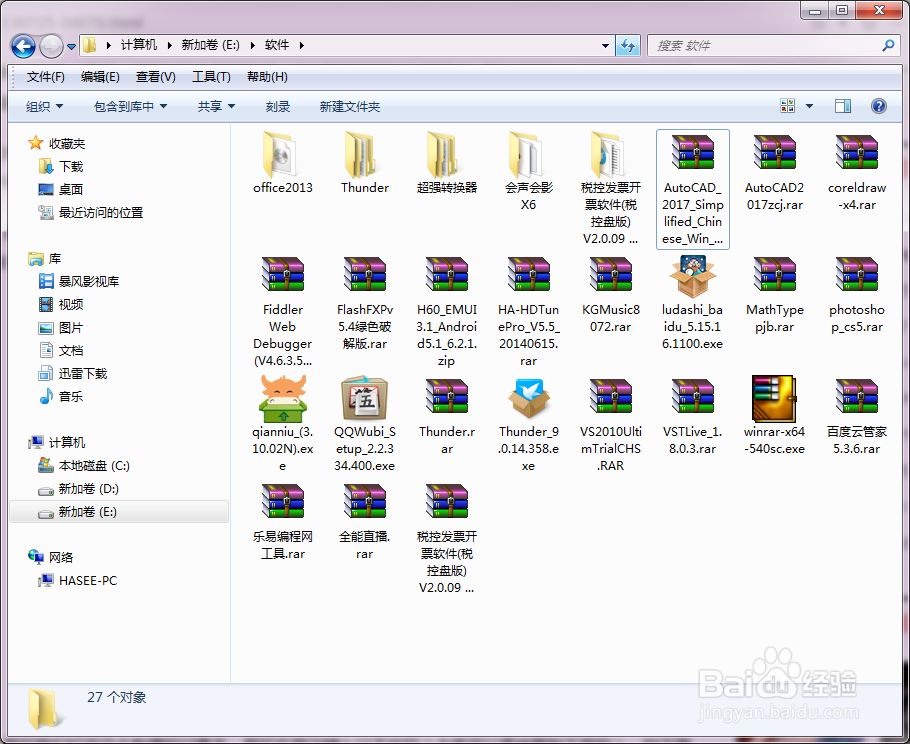Open the 帮助(H) menu
910x744 pixels.
click(267, 77)
